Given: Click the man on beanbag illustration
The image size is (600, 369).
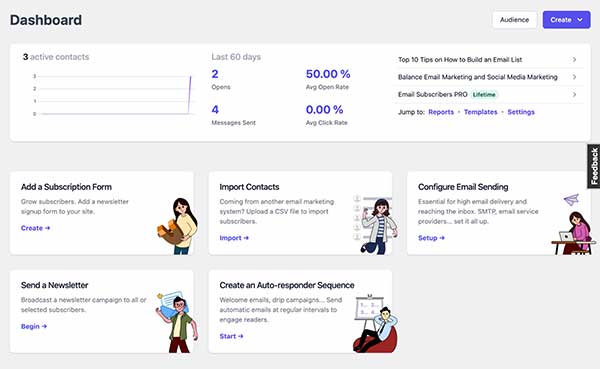Looking at the screenshot, I should point(376,324).
